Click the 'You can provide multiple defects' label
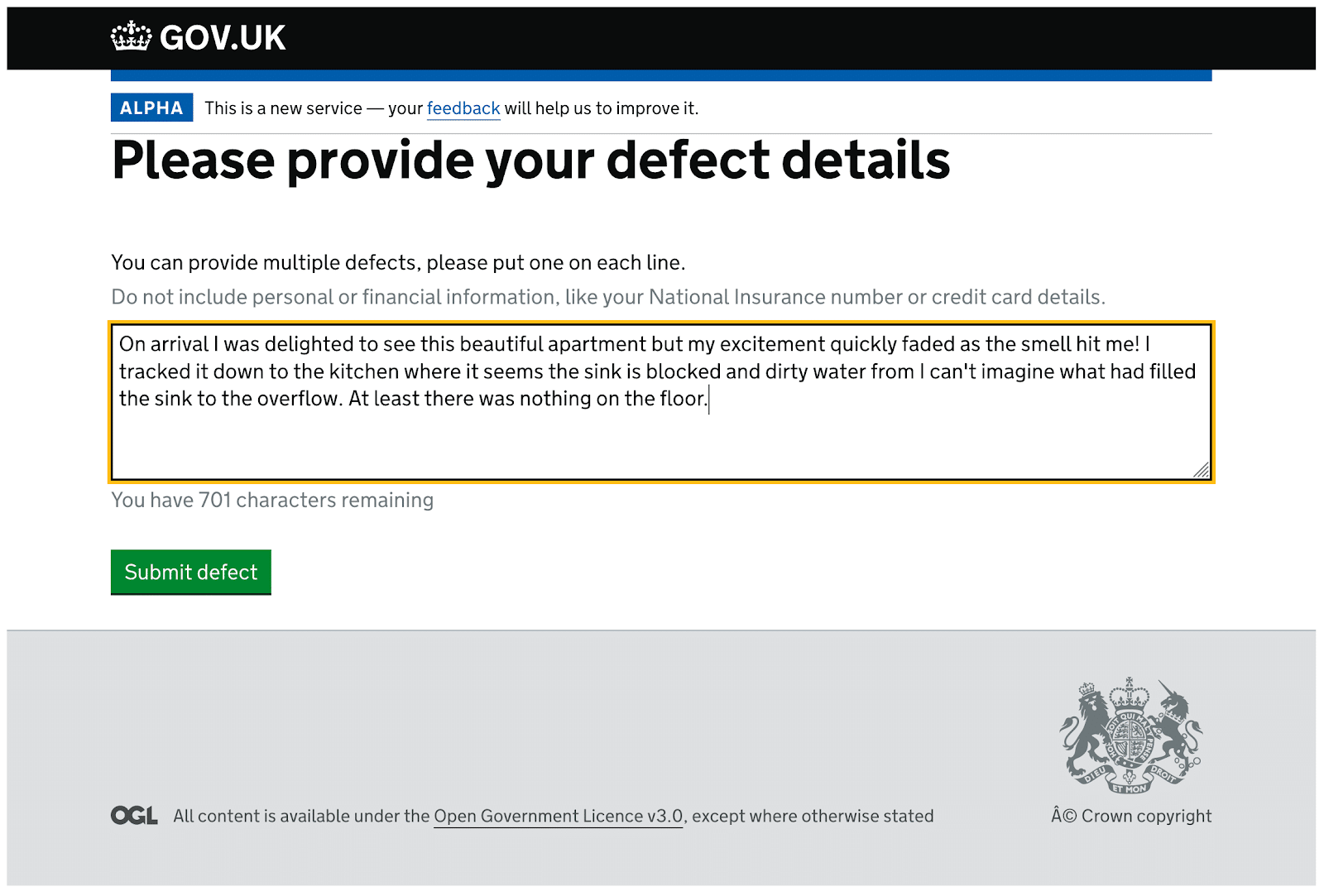 point(398,263)
